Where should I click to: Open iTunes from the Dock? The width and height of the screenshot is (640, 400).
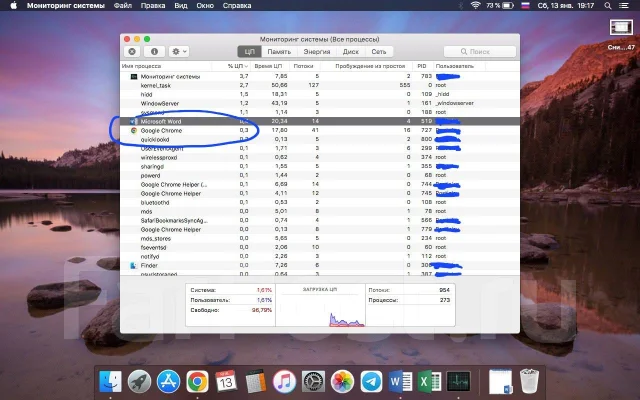click(x=284, y=382)
